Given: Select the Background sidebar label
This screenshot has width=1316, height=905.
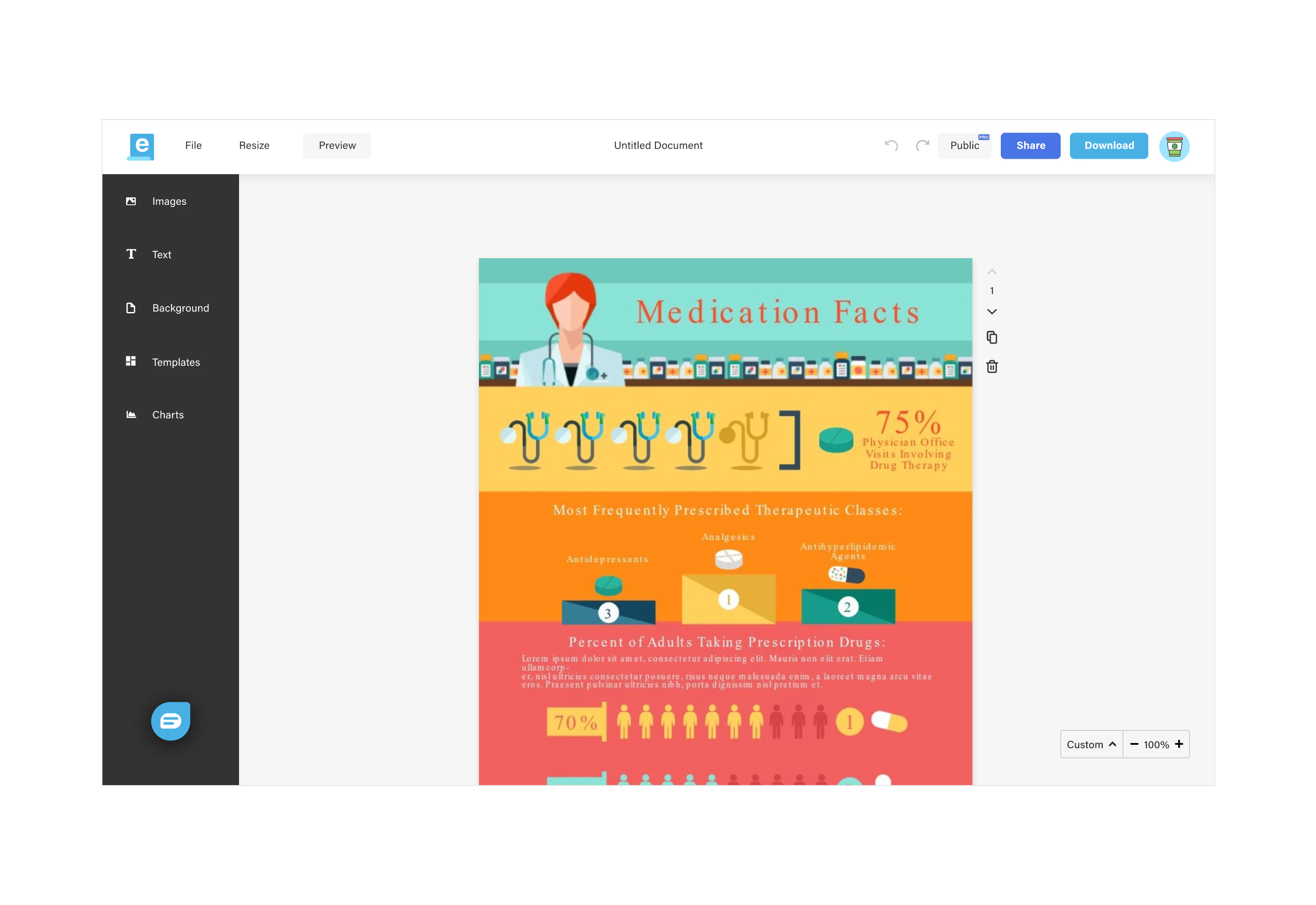Looking at the screenshot, I should point(180,308).
